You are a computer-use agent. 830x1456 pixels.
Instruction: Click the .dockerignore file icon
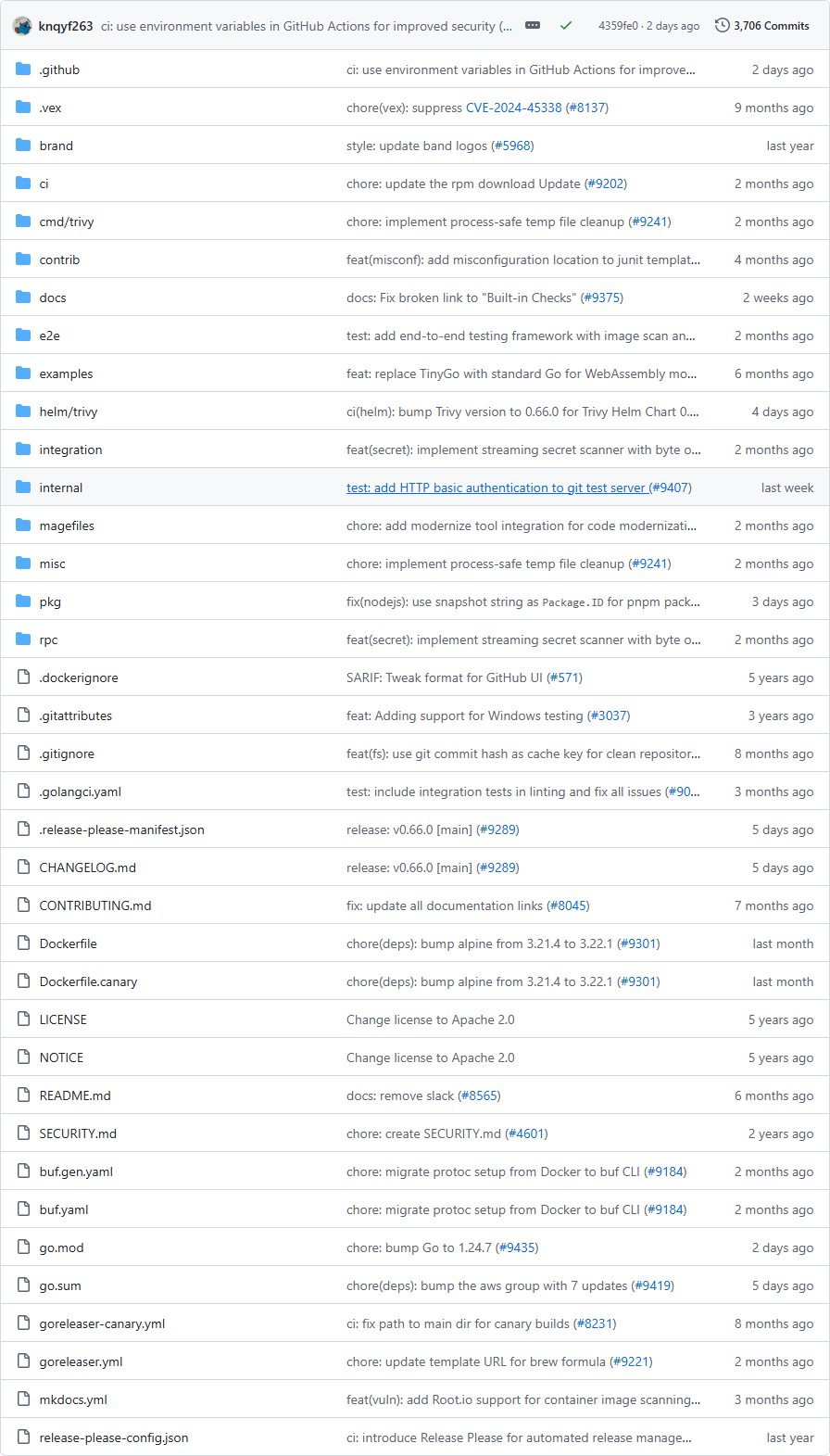click(x=23, y=677)
